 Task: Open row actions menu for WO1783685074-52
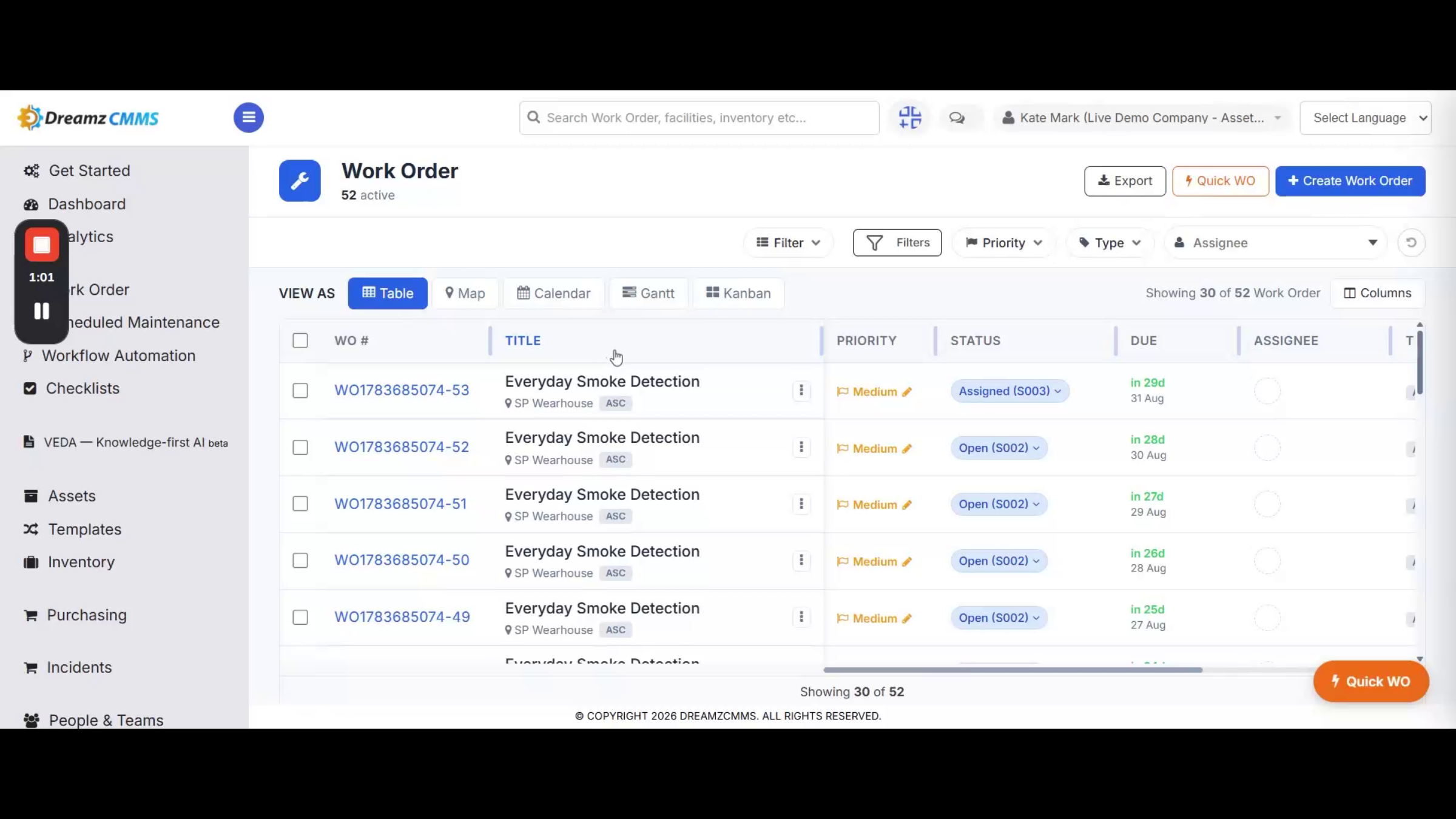(801, 447)
